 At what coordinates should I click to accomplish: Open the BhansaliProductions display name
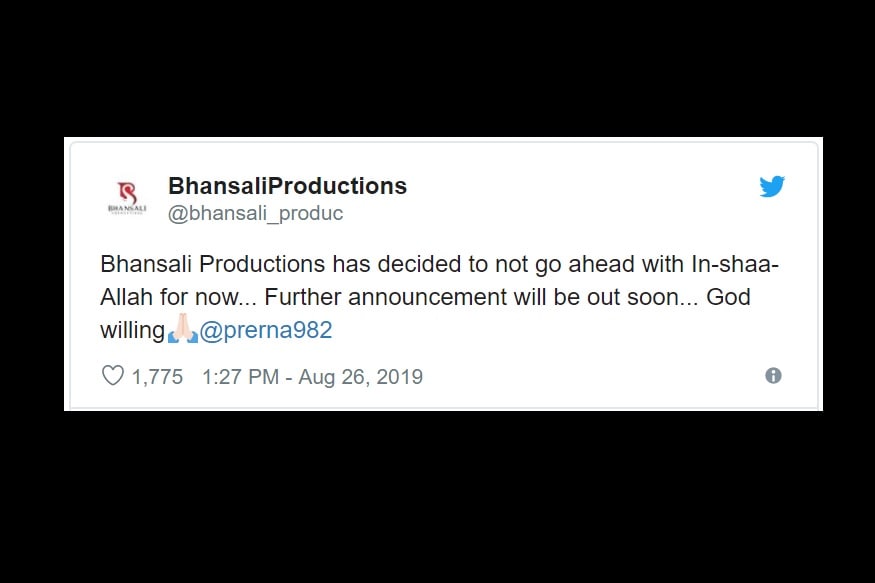click(x=287, y=186)
